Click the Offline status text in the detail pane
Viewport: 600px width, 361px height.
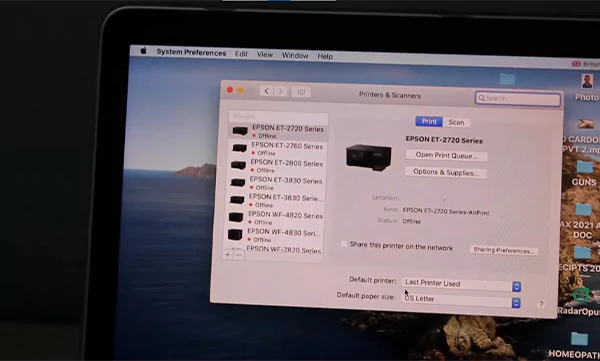(412, 221)
